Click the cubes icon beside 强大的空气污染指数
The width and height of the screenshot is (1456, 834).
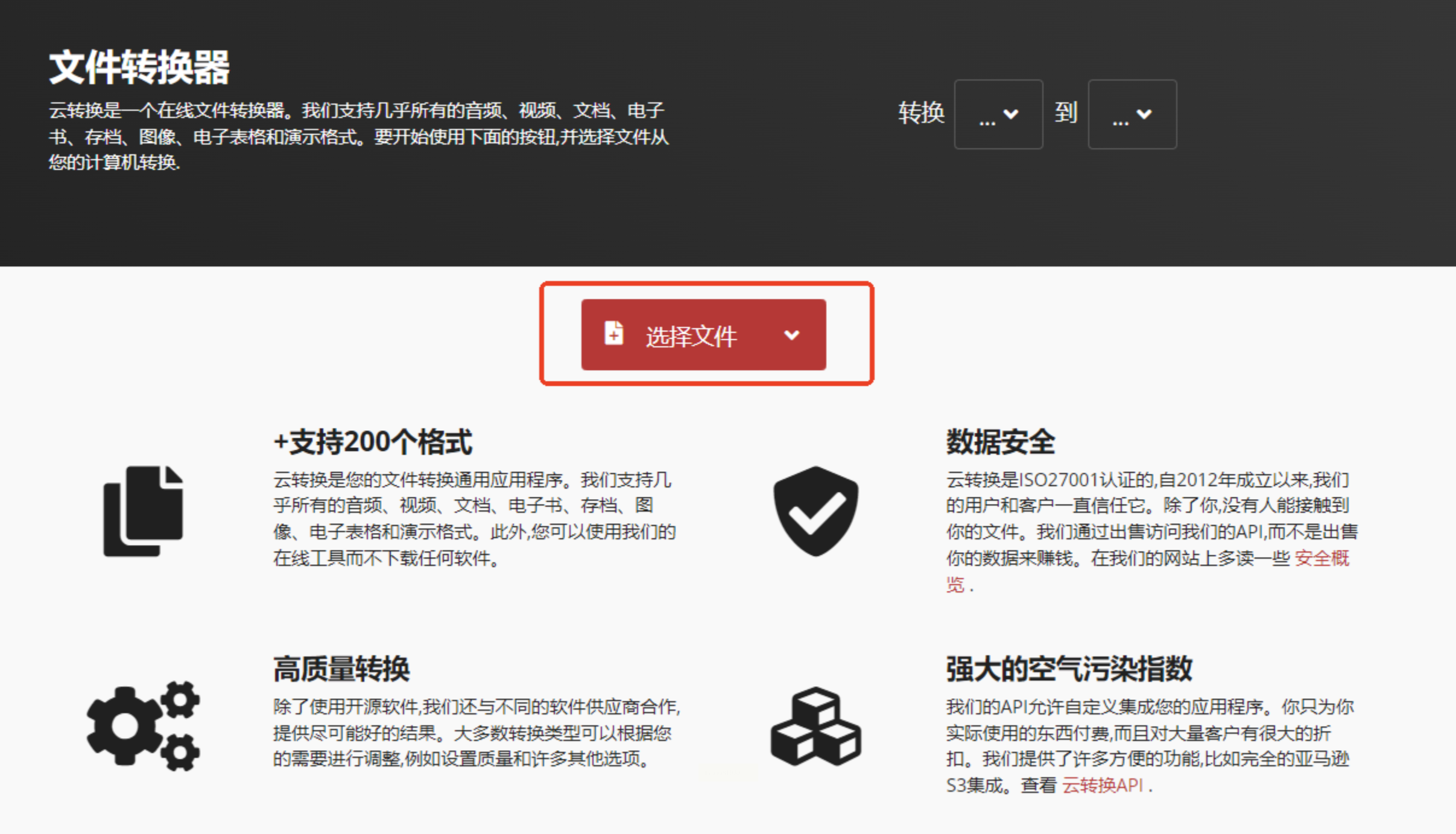pyautogui.click(x=815, y=726)
